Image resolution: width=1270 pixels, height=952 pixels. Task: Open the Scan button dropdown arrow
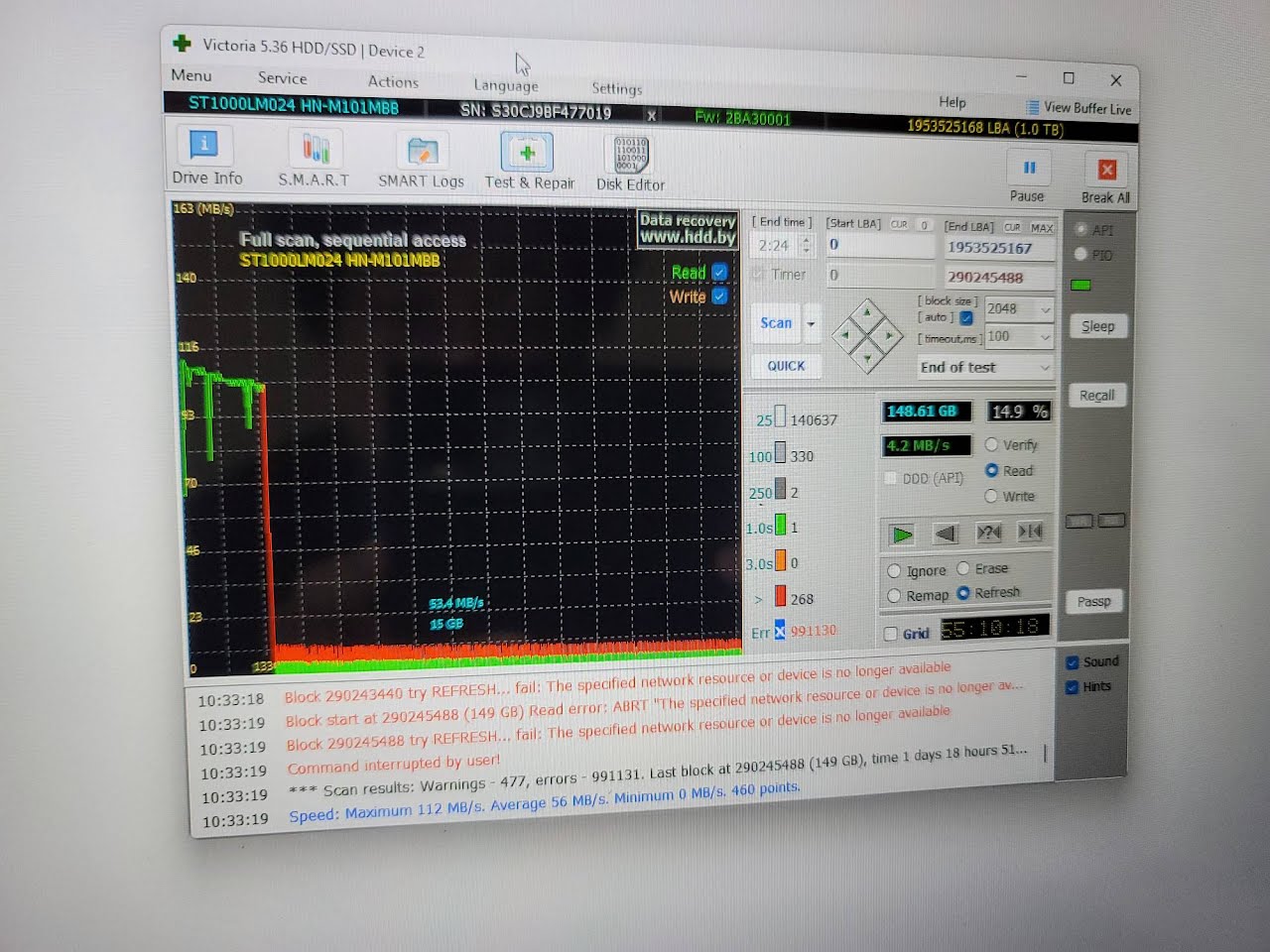pos(811,323)
